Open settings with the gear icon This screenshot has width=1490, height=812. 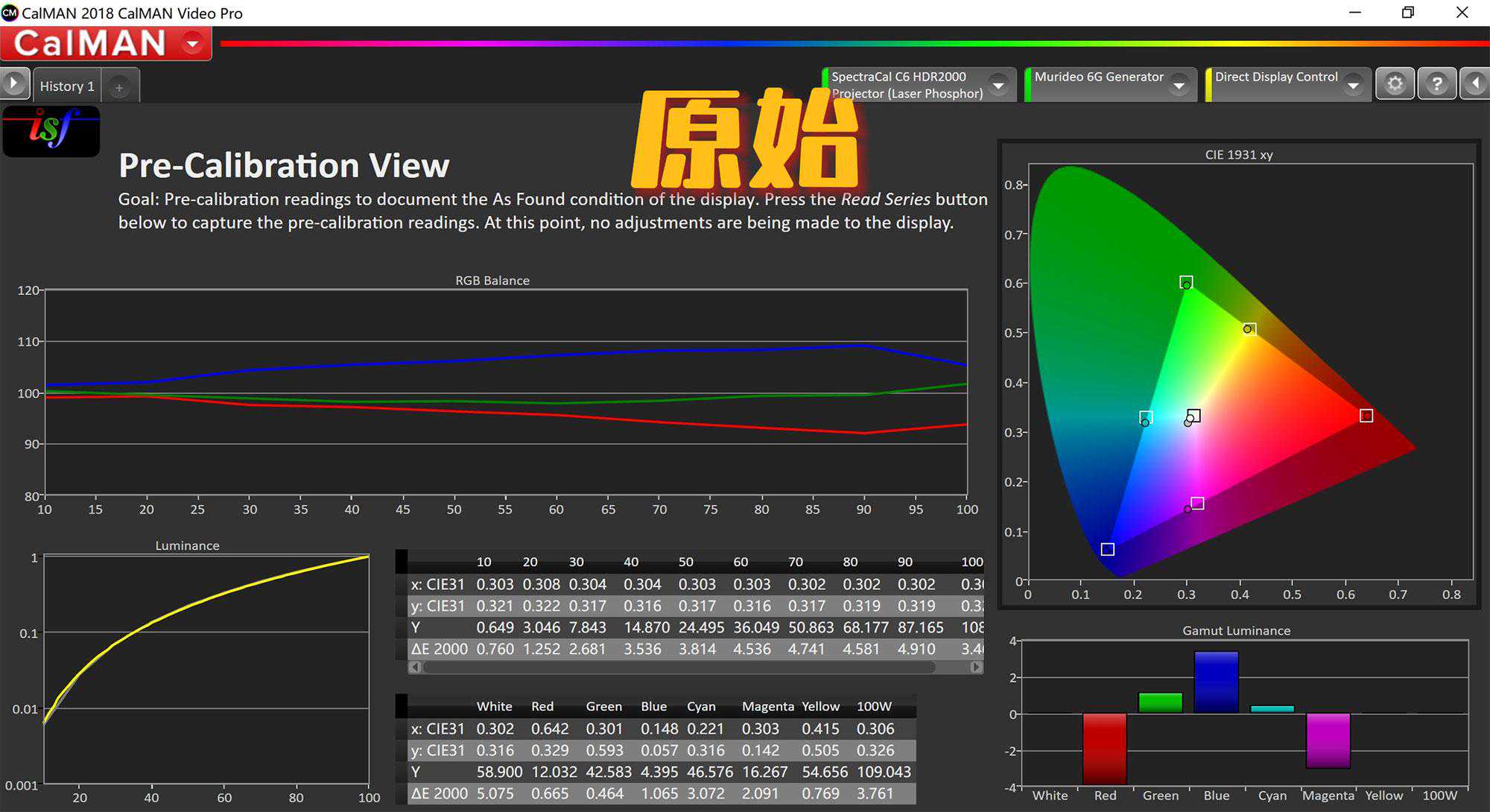coord(1395,83)
